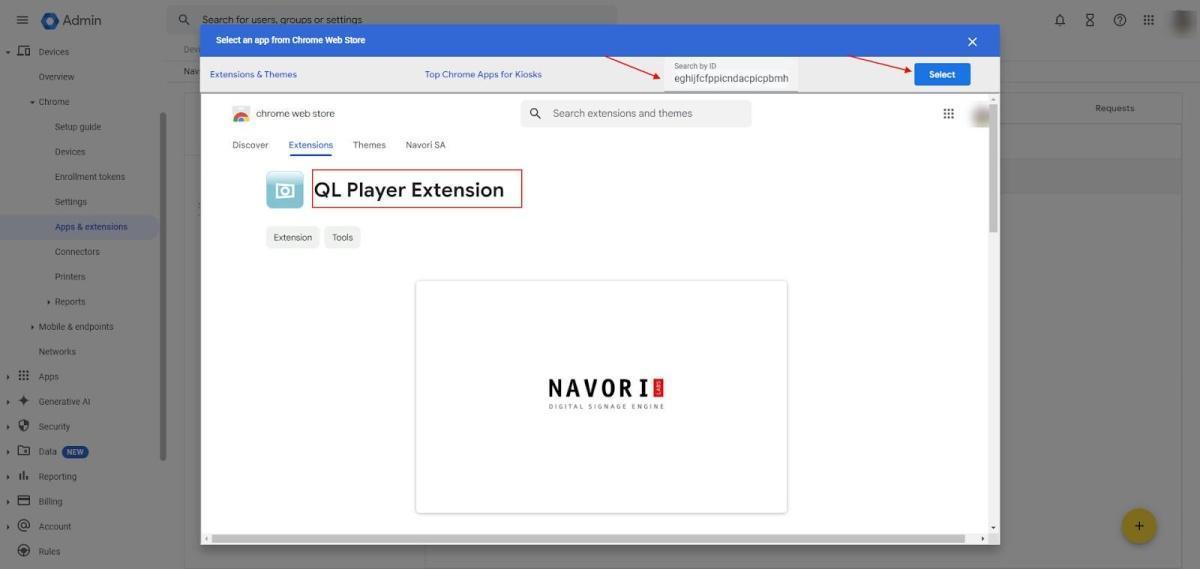Click the Google Admin logo
Viewport: 1200px width, 569px height.
(x=71, y=20)
